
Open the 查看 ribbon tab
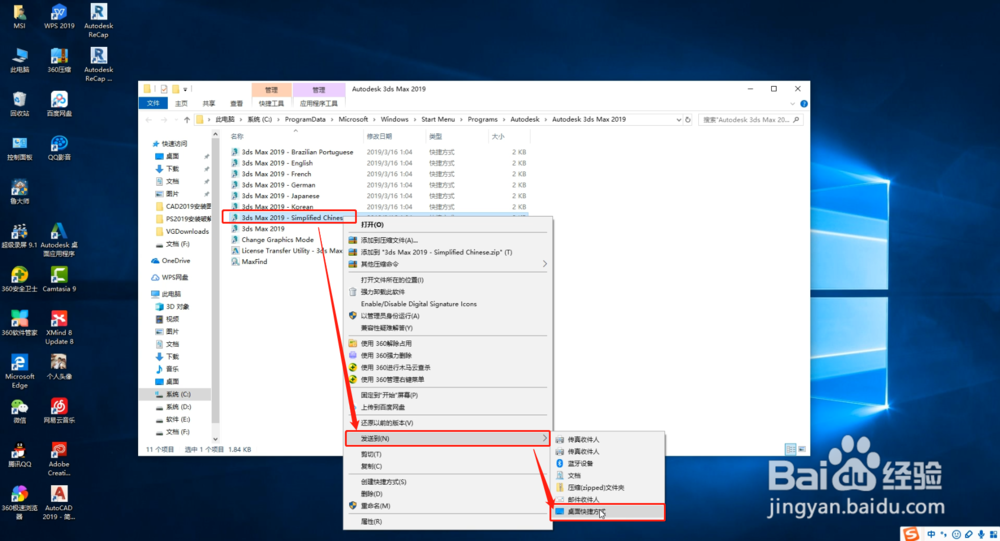click(x=236, y=103)
